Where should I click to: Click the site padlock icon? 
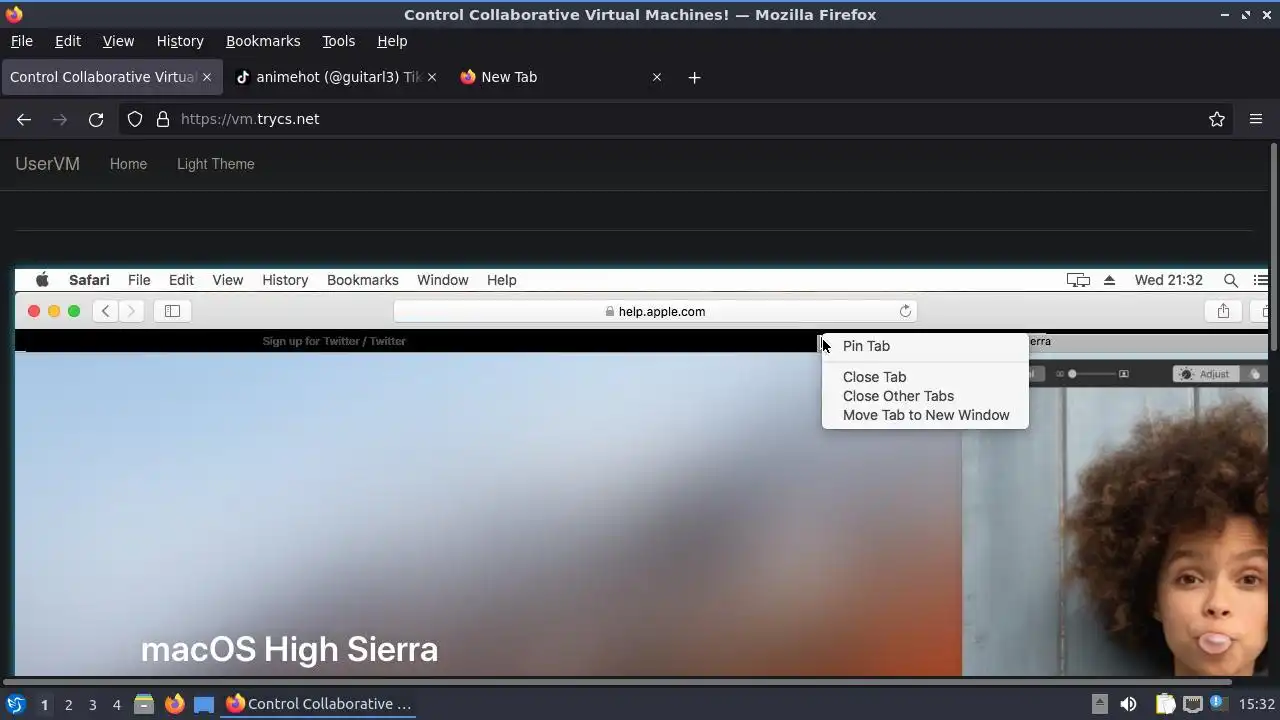[x=163, y=119]
